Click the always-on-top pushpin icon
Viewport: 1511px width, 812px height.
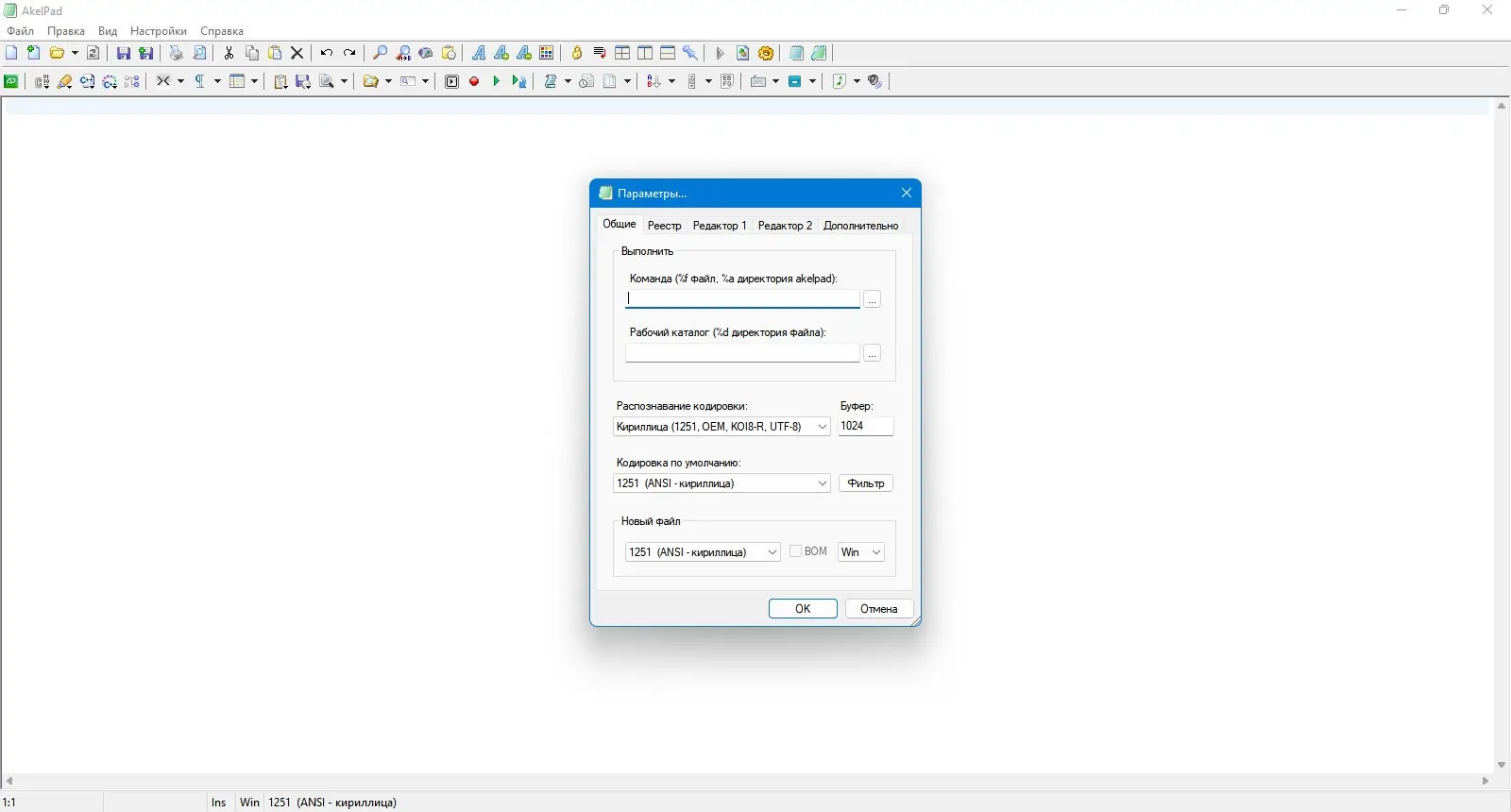pos(690,54)
